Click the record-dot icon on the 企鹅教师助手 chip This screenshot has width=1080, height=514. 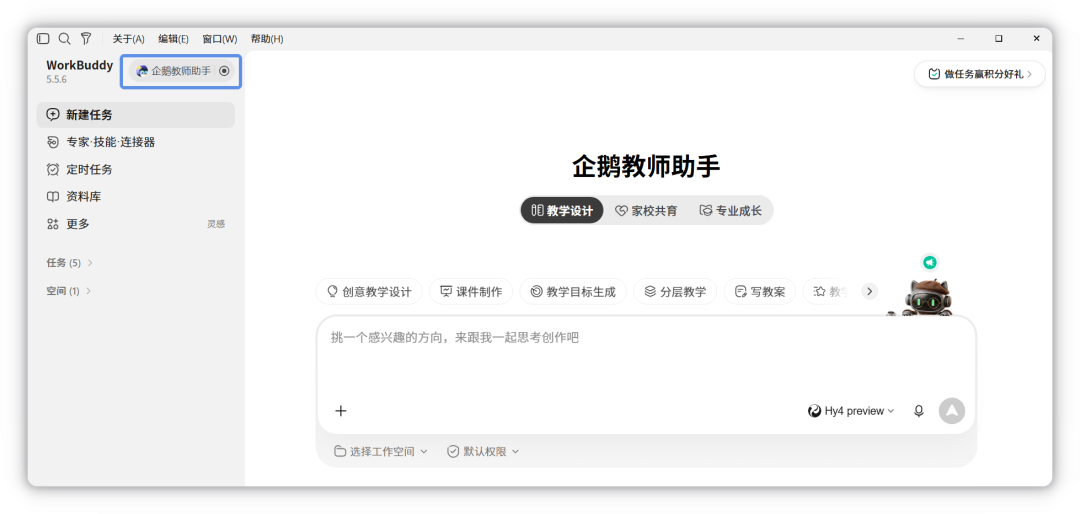224,71
